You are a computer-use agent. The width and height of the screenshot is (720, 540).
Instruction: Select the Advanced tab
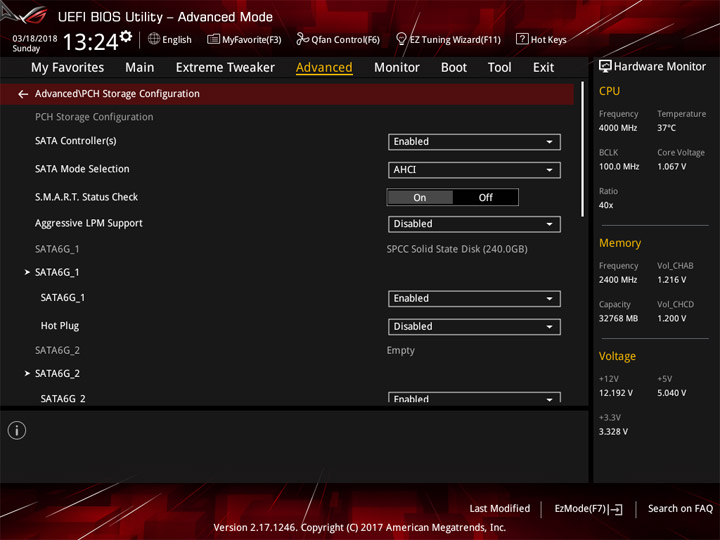click(x=324, y=68)
